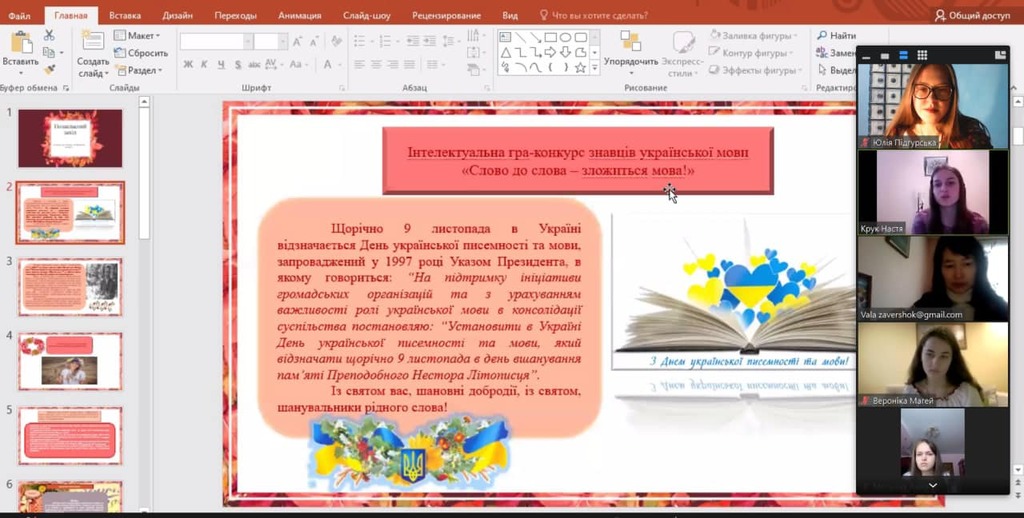Switch Zoom panel to grid gallery view
Image resolution: width=1024 pixels, height=518 pixels.
point(922,56)
